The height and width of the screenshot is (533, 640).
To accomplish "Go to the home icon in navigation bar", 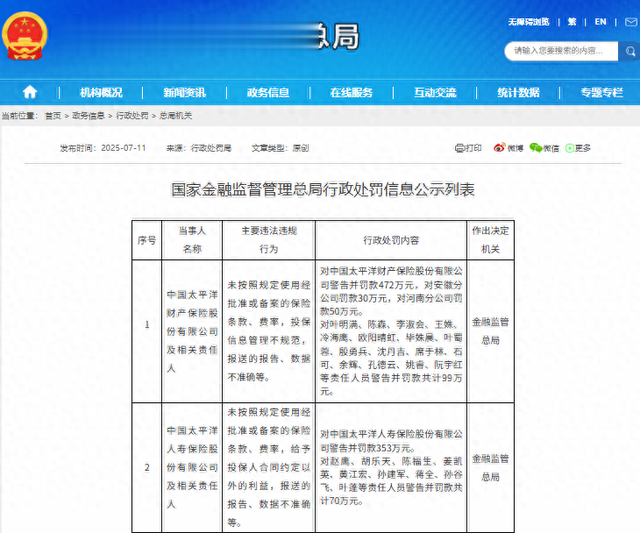I will [x=30, y=92].
